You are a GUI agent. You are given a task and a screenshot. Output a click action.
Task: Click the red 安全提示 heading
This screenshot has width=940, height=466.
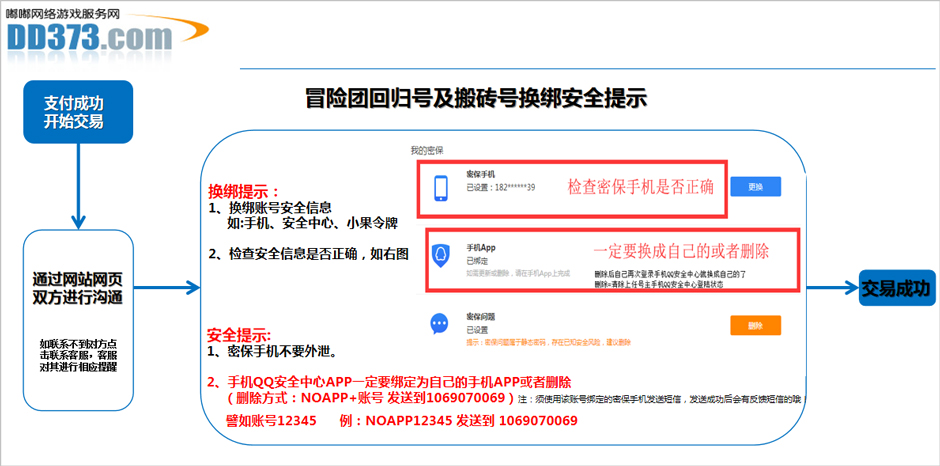click(x=239, y=335)
